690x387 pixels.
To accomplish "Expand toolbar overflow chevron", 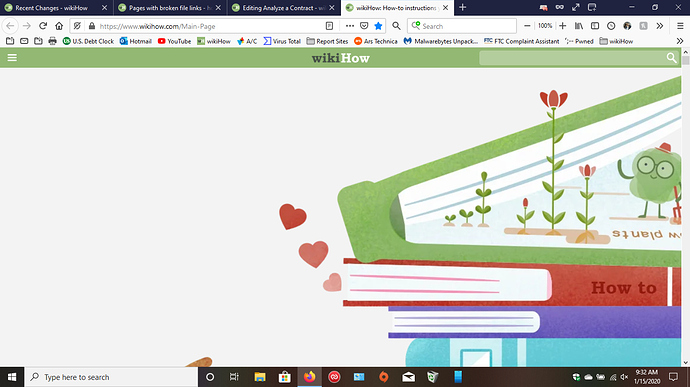I will pos(660,26).
